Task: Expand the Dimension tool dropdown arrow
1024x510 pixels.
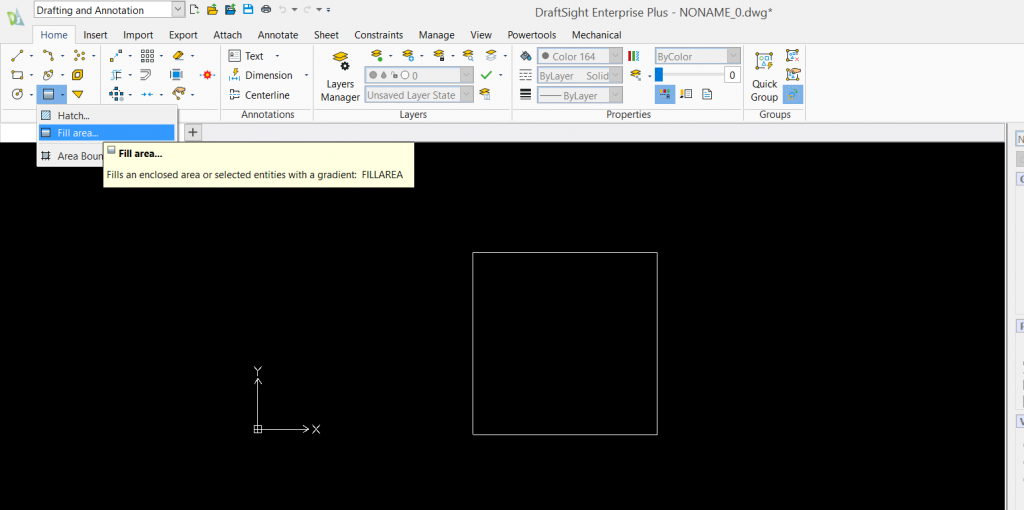Action: click(306, 76)
